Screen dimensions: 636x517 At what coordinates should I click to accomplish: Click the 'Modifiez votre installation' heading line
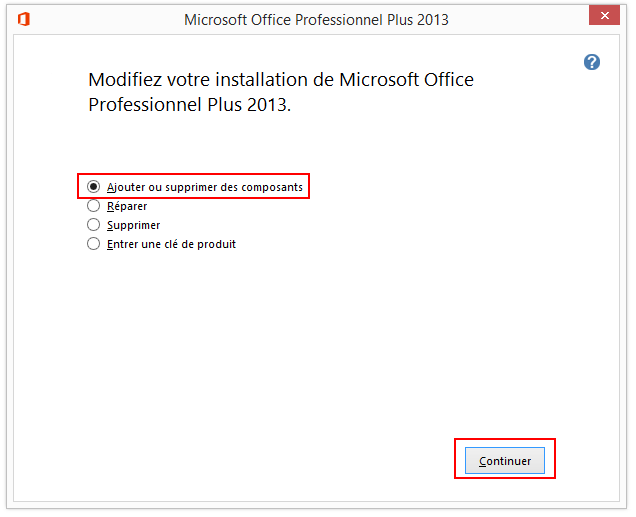(281, 80)
